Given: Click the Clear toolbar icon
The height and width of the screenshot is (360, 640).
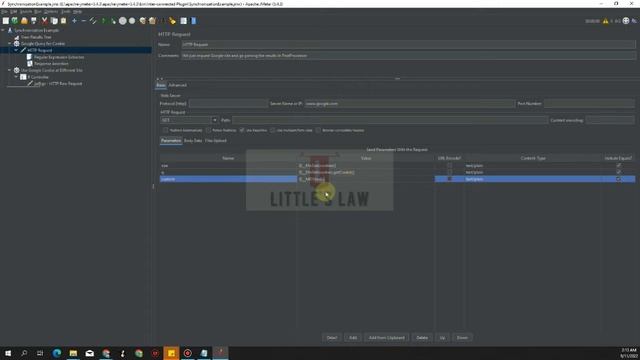Looking at the screenshot, I should click(142, 21).
